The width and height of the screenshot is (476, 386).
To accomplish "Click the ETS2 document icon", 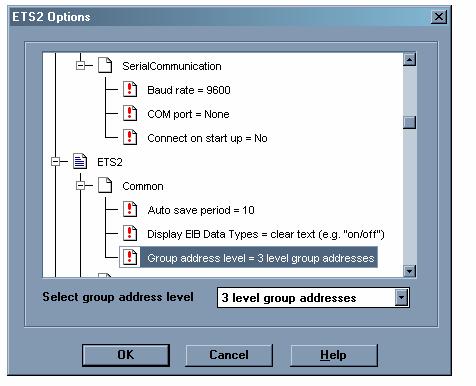I will tap(80, 162).
